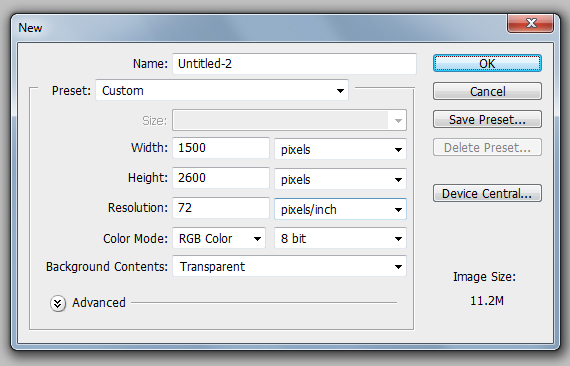Click the Height value field 2600
This screenshot has height=366, width=570.
pyautogui.click(x=221, y=178)
